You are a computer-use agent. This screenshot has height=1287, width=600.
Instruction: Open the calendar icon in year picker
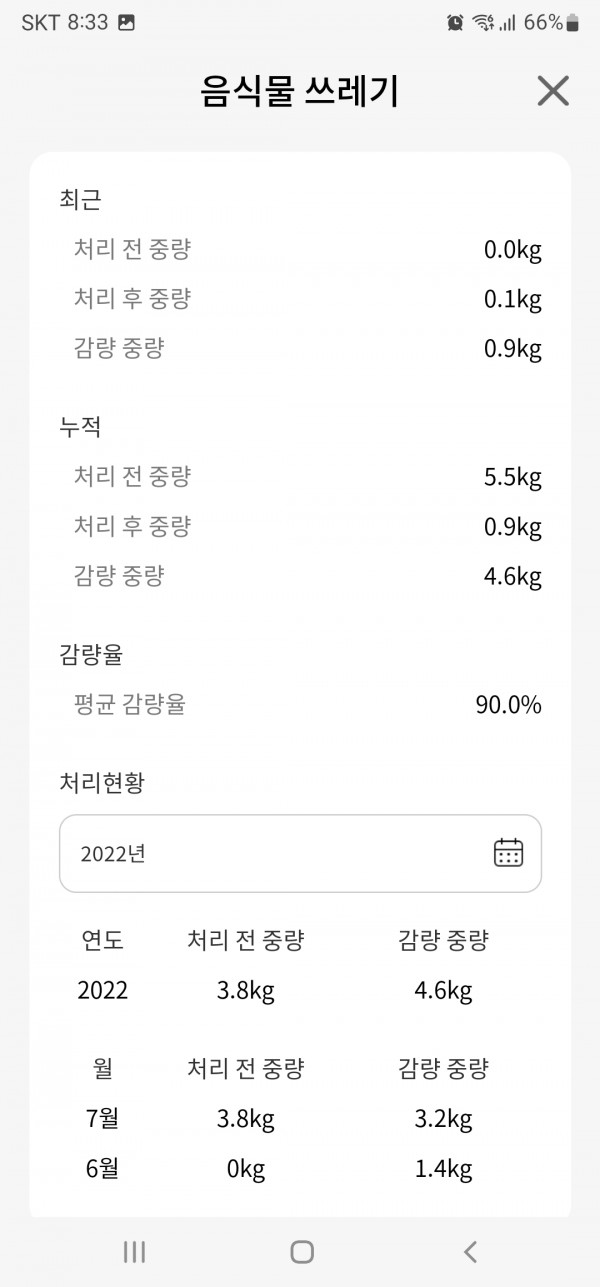coord(509,853)
